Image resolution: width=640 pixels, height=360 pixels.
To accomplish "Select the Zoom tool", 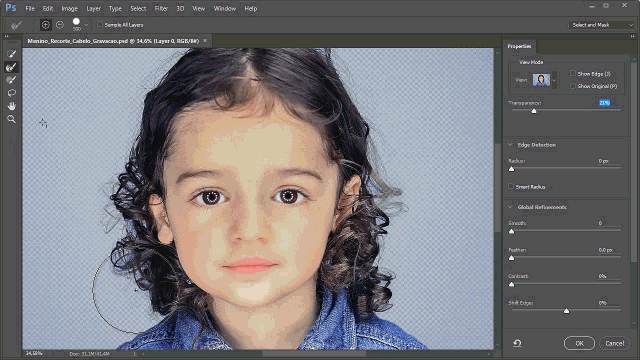I will pyautogui.click(x=11, y=119).
